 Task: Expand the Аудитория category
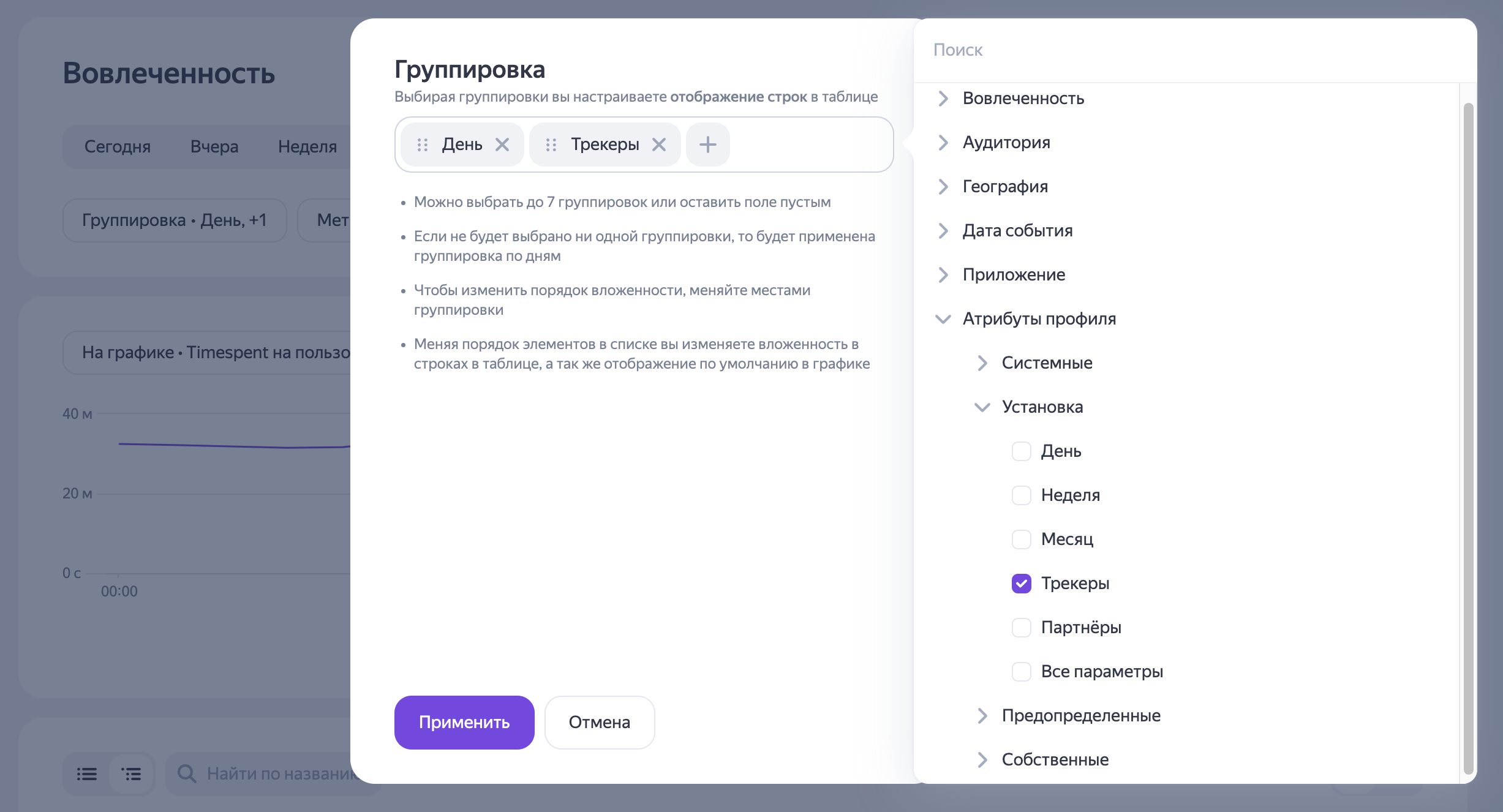(x=943, y=143)
